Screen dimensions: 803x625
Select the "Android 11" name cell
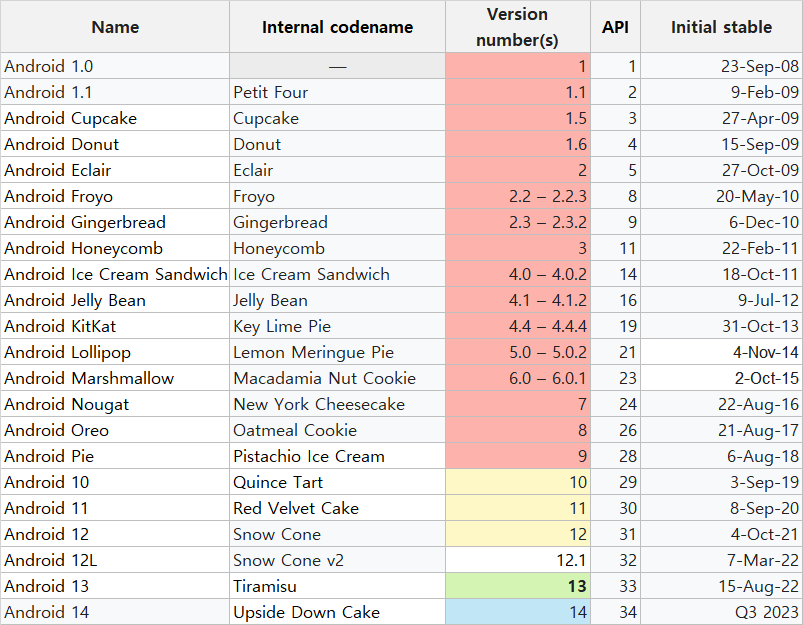click(x=115, y=508)
